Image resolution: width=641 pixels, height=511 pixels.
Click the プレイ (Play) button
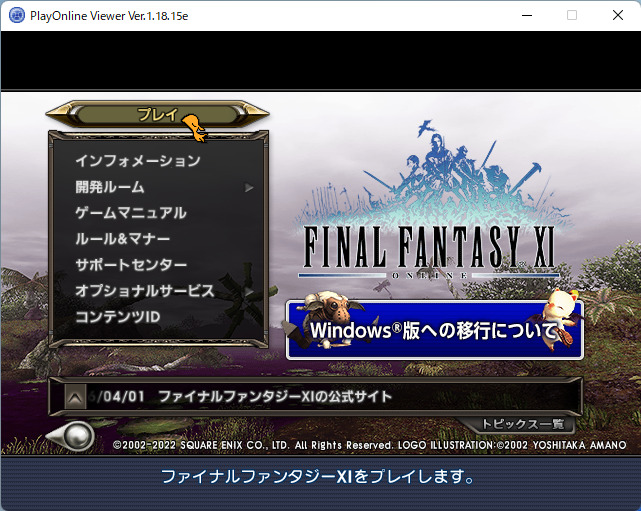pyautogui.click(x=157, y=114)
